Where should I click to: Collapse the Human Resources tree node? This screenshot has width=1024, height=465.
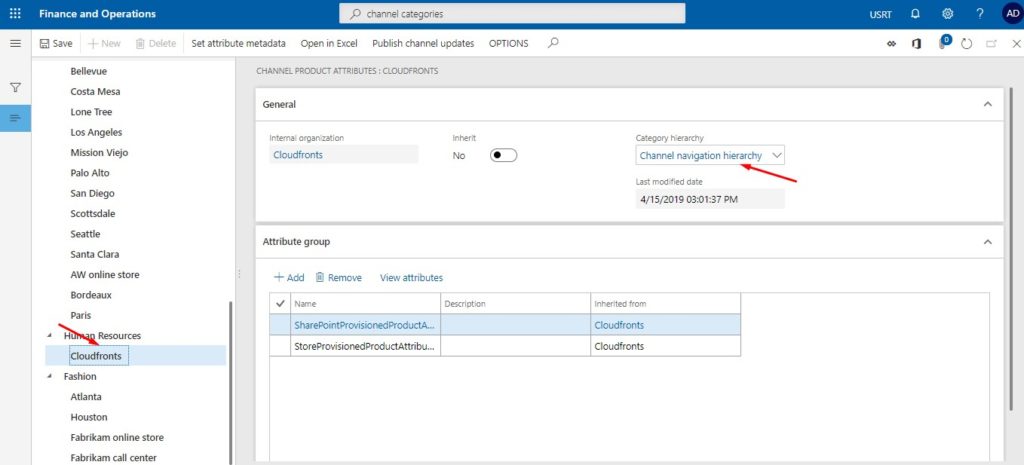(50, 335)
